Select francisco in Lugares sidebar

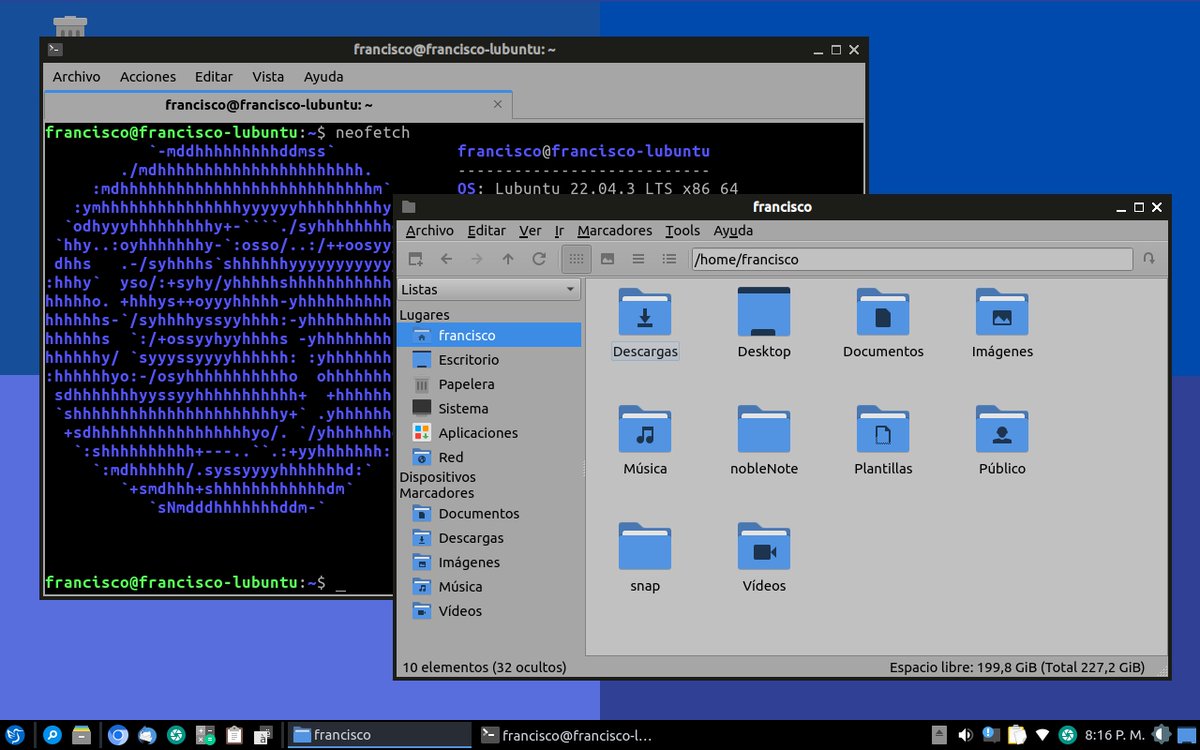pos(489,335)
